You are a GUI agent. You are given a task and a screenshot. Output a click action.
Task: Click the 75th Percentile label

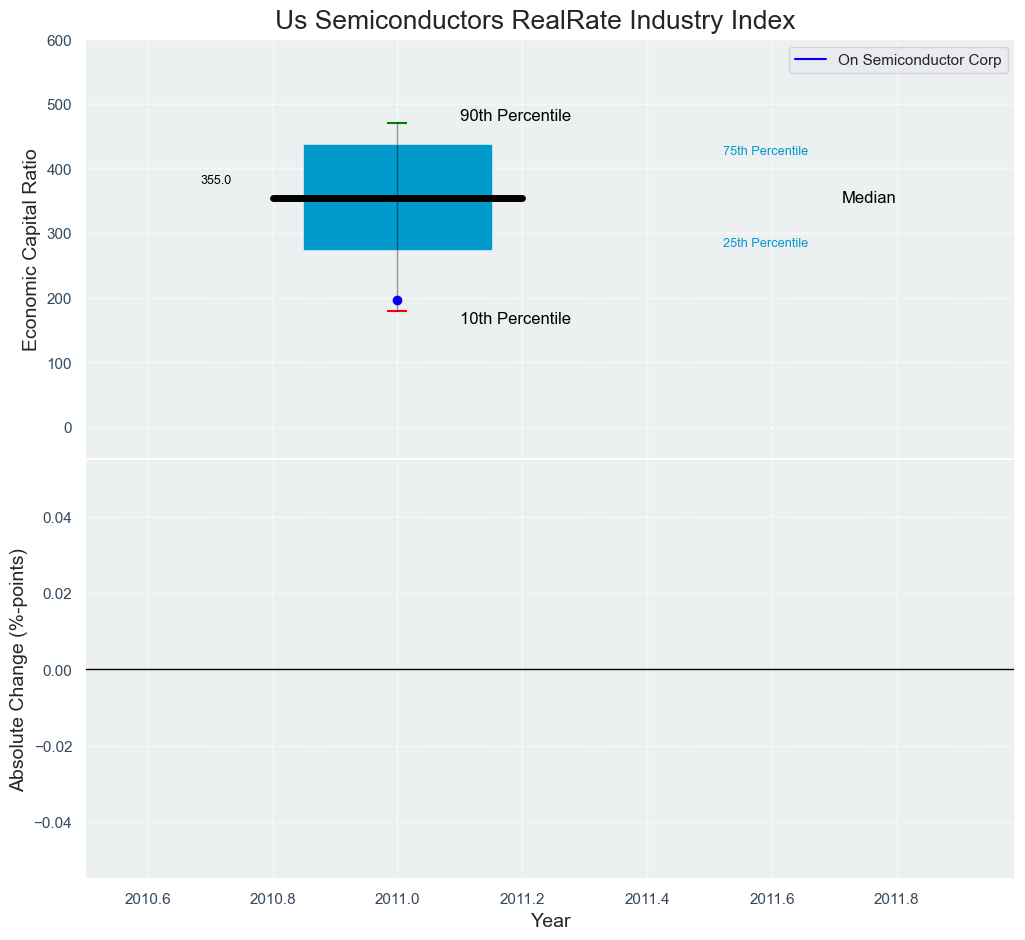click(x=765, y=151)
